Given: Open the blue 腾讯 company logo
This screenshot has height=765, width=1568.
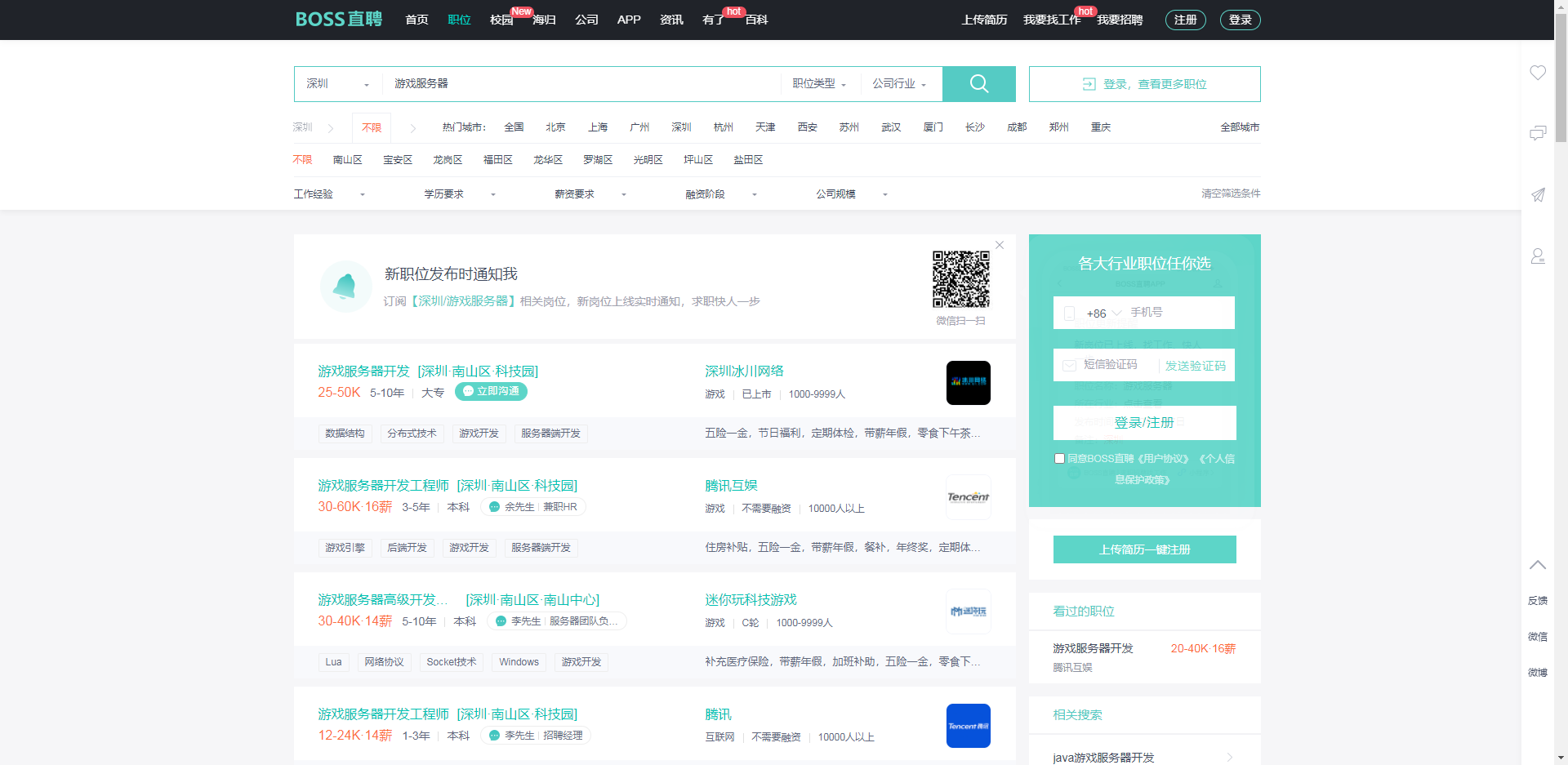Looking at the screenshot, I should click(969, 726).
